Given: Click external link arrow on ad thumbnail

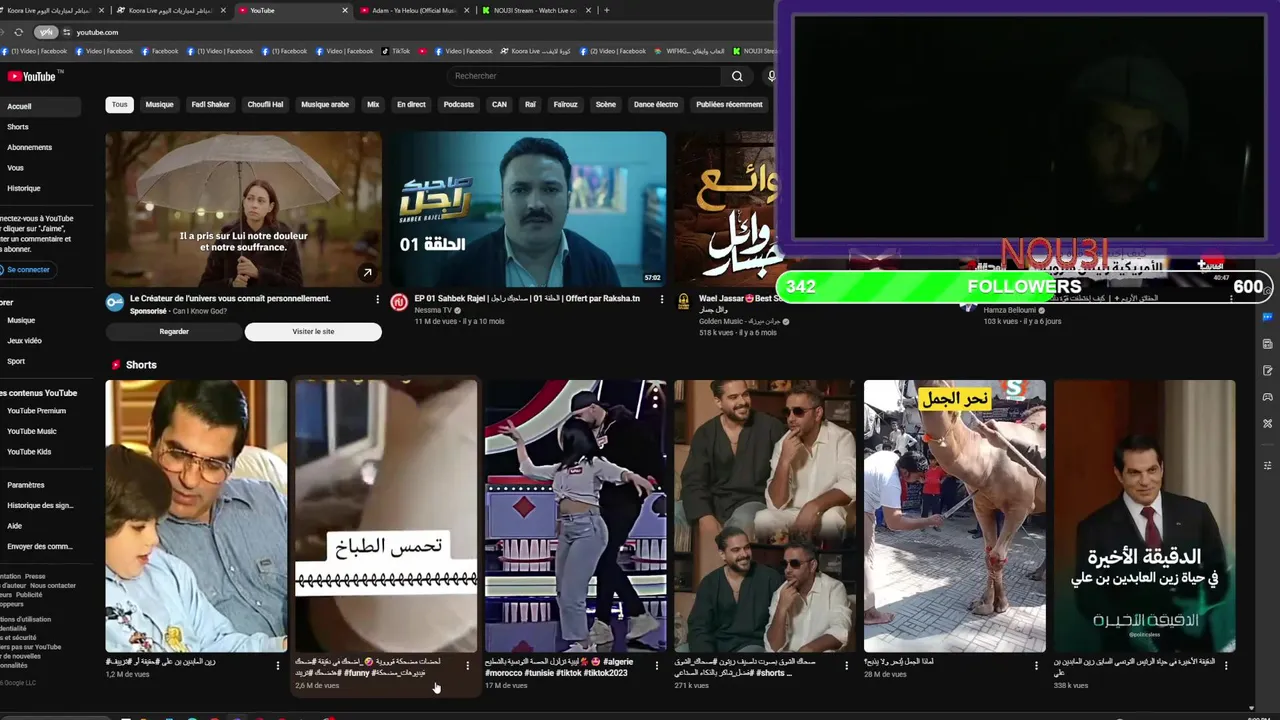Looking at the screenshot, I should pyautogui.click(x=367, y=272).
